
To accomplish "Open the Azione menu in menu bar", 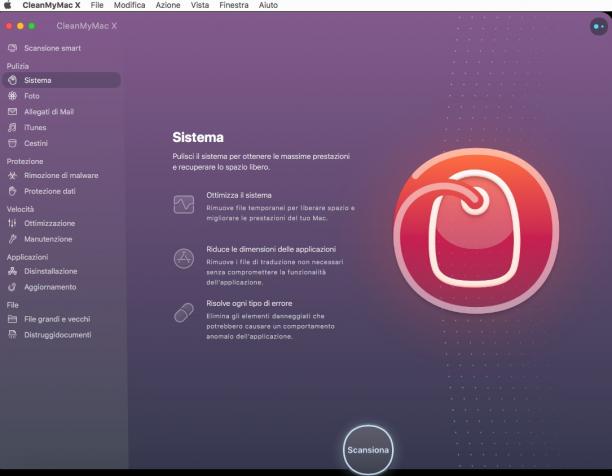I will (168, 5).
